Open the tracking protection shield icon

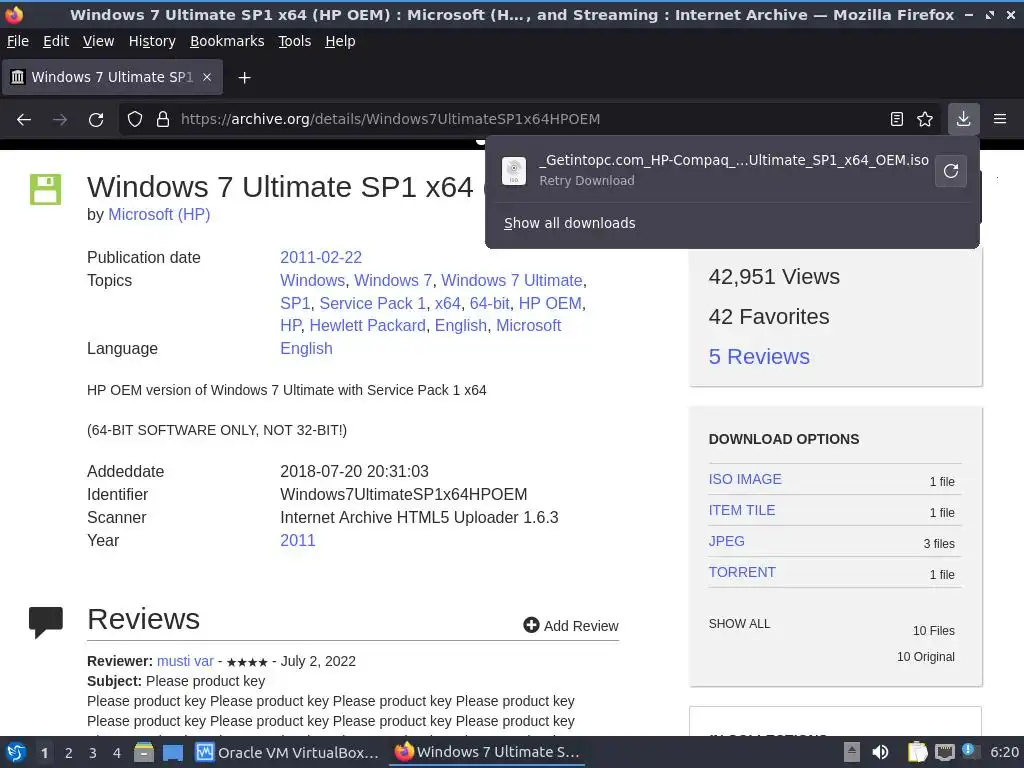click(135, 120)
